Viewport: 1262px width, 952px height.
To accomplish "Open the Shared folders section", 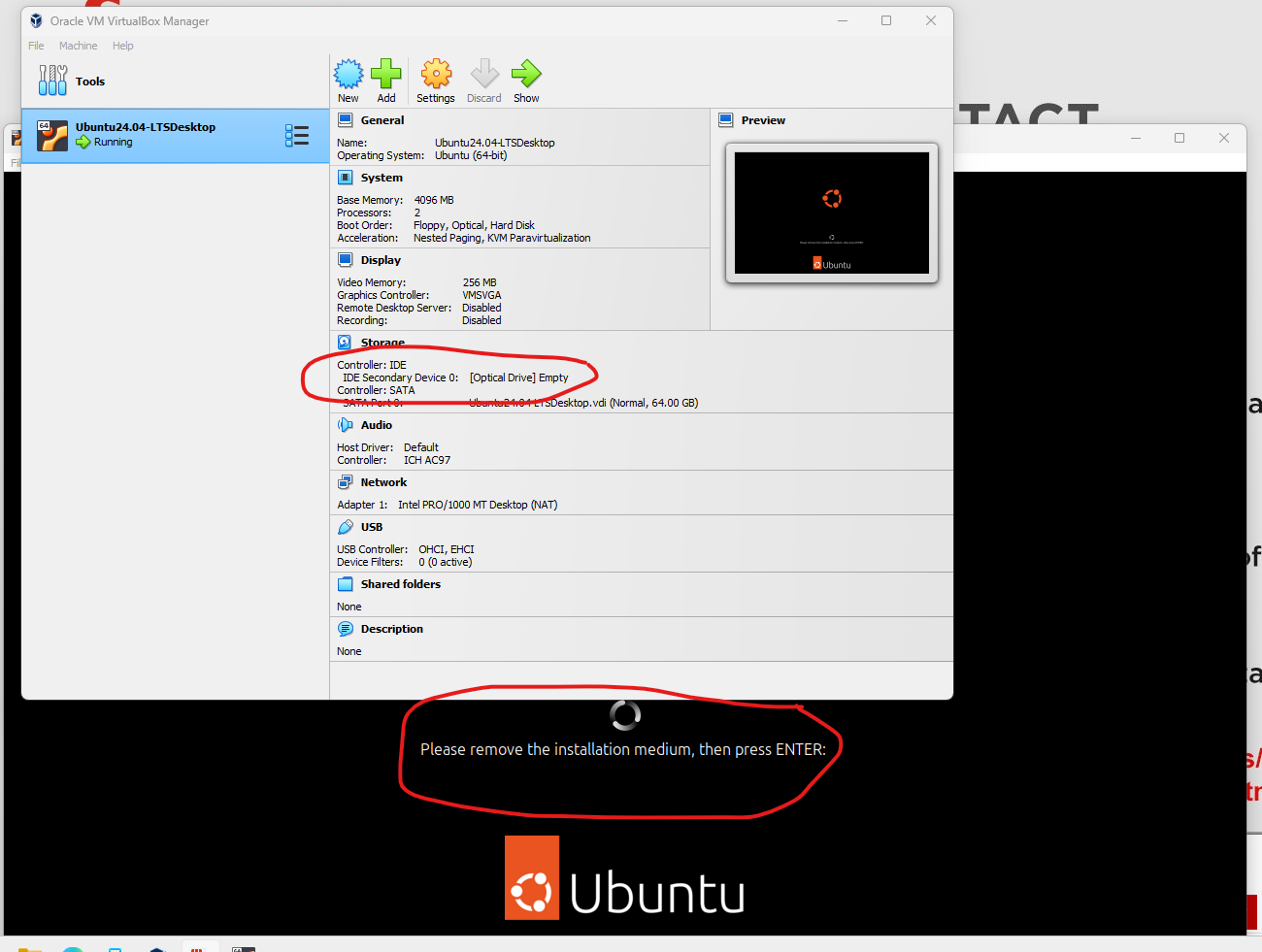I will pyautogui.click(x=400, y=584).
